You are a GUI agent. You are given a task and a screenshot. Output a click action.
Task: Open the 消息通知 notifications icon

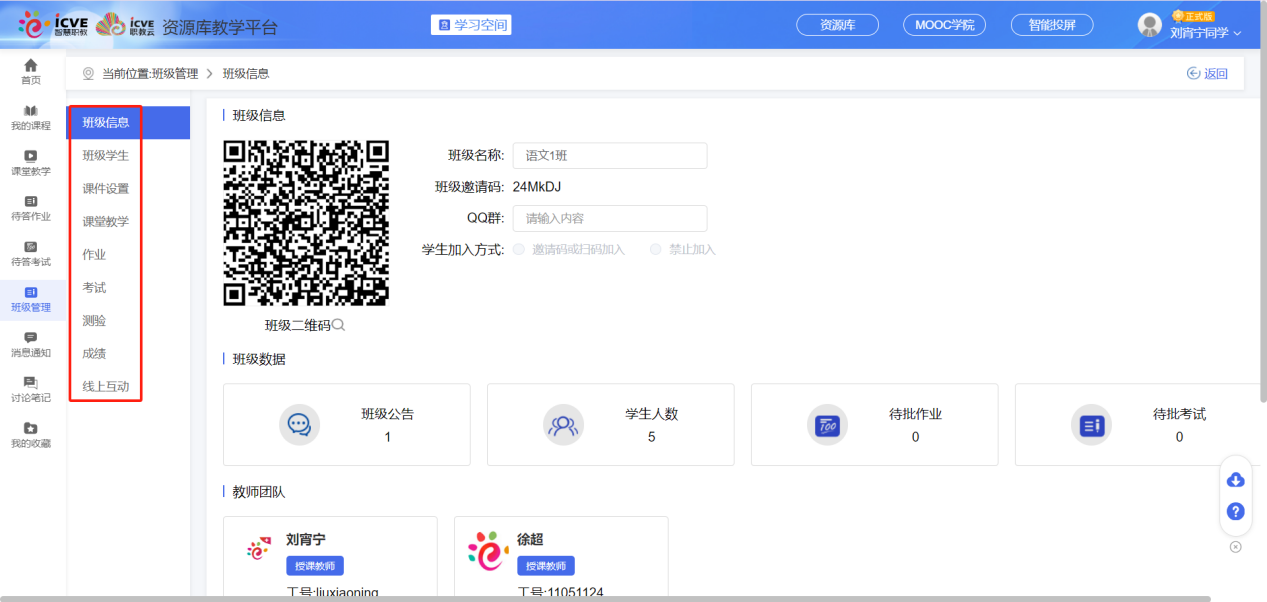pos(31,345)
